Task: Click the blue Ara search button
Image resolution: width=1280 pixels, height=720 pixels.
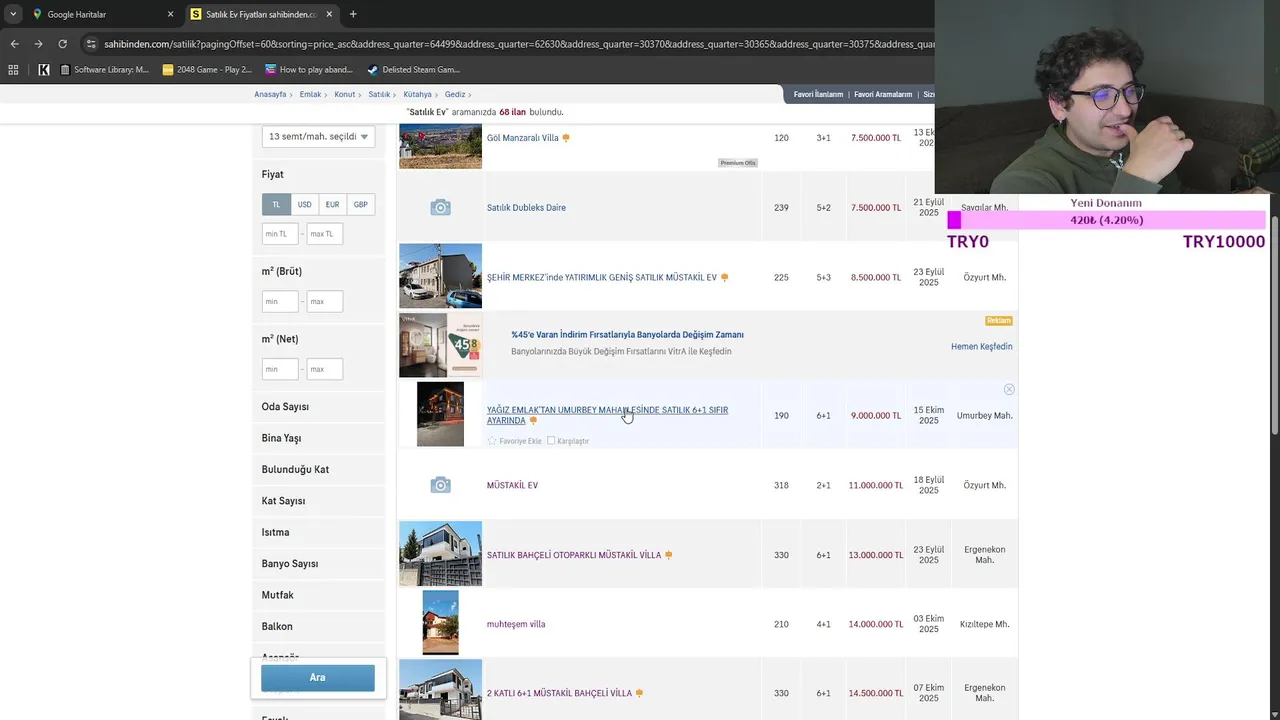Action: (318, 677)
